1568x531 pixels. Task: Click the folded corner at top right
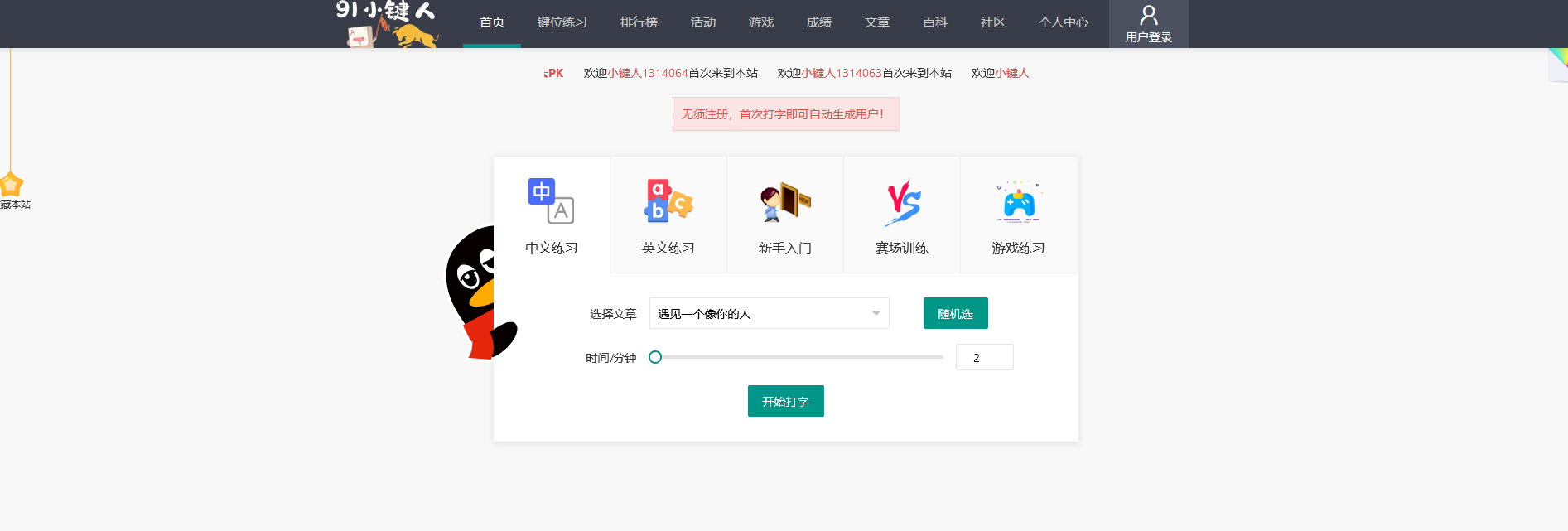[x=1557, y=65]
